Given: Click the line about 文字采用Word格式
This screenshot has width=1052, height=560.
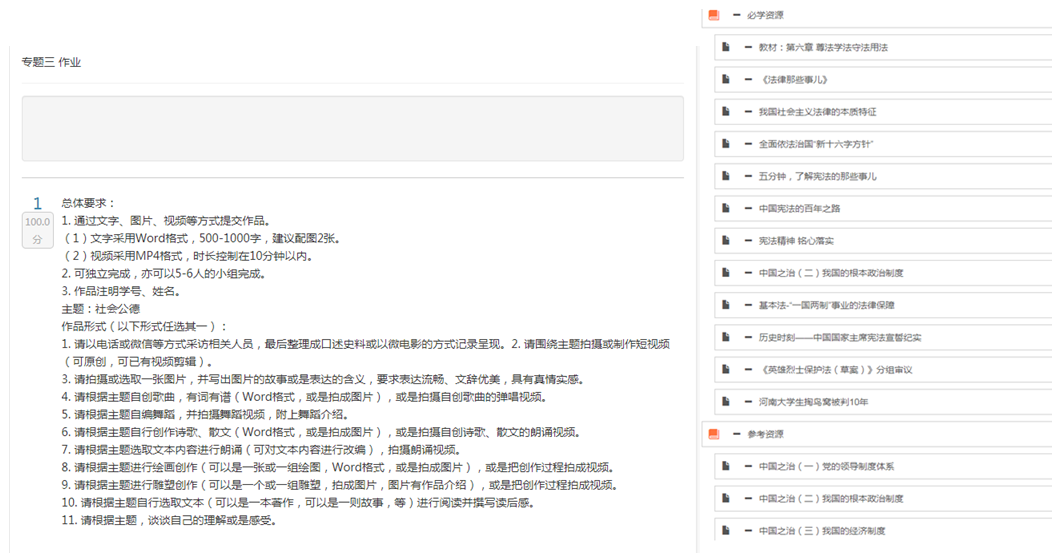Looking at the screenshot, I should 203,238.
